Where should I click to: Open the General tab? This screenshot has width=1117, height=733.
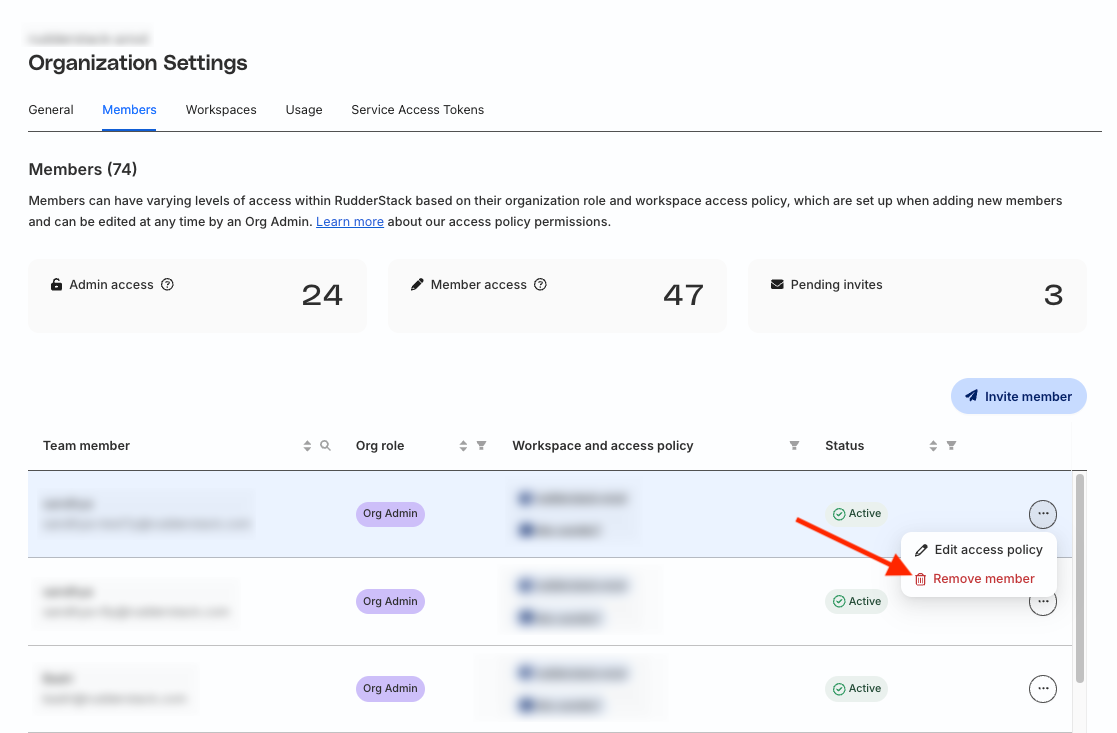coord(51,110)
